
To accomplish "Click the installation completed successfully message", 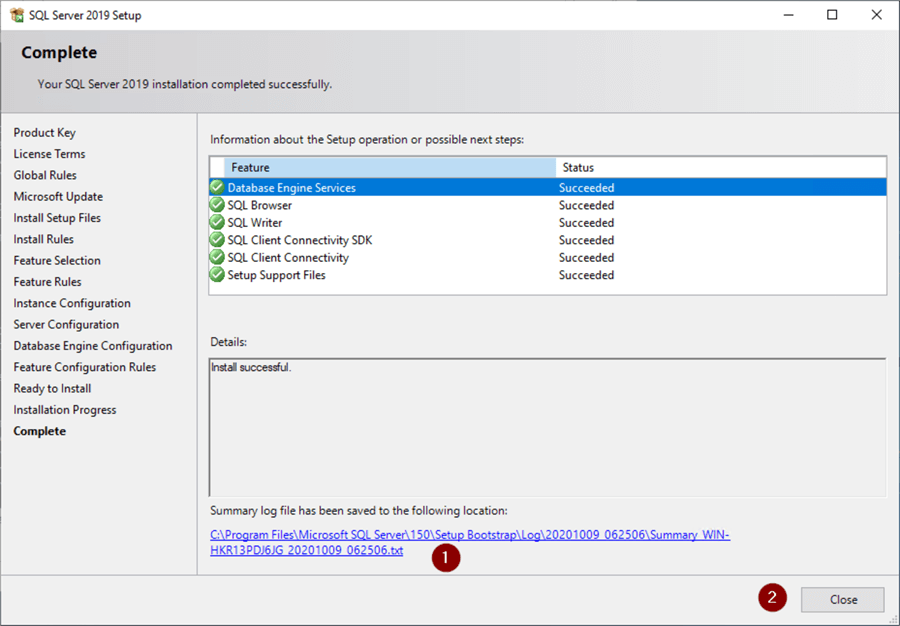I will point(185,84).
